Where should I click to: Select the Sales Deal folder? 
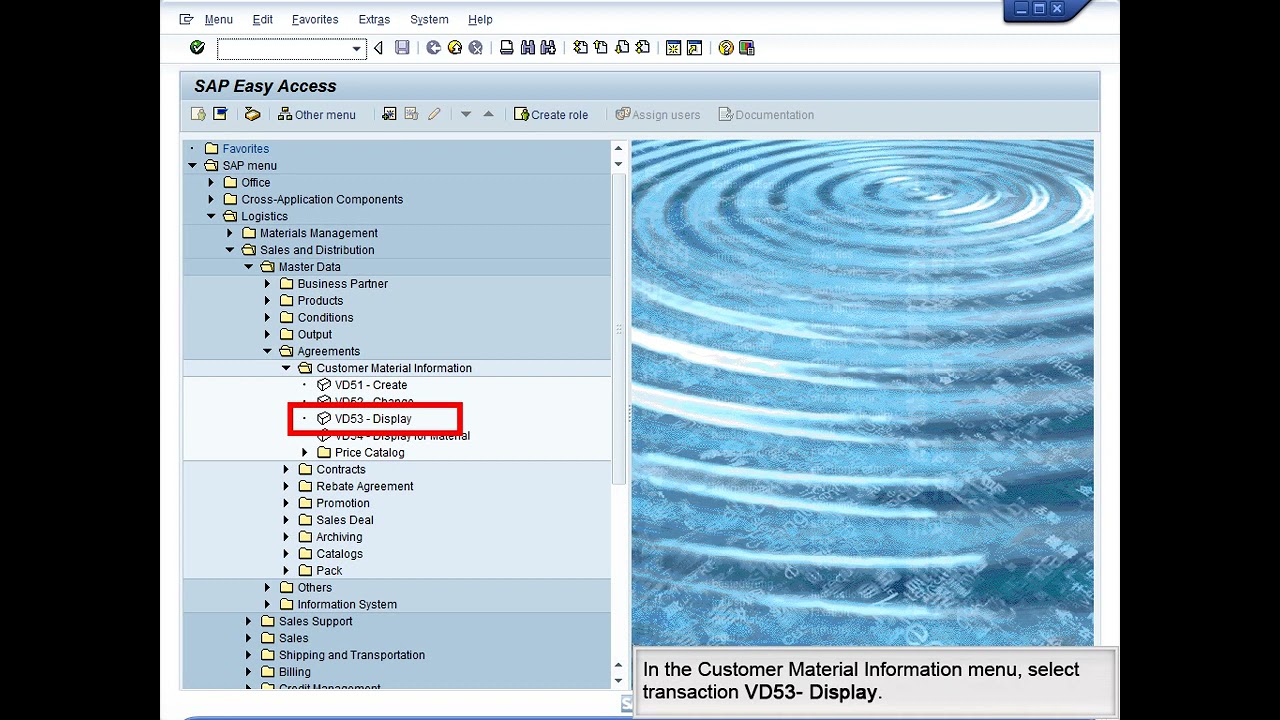(x=345, y=520)
